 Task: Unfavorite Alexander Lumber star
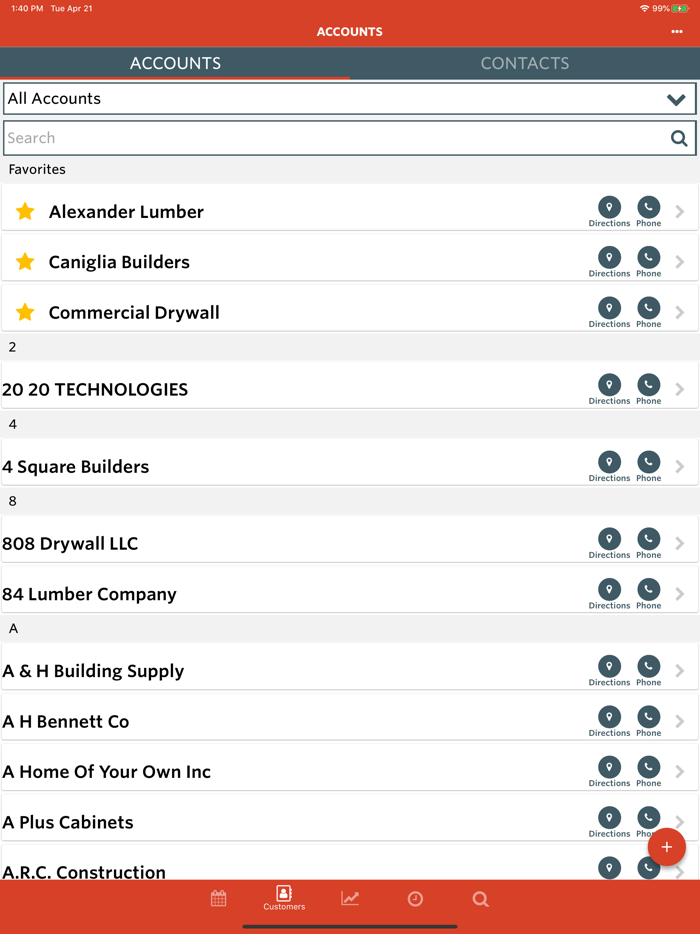pos(25,211)
